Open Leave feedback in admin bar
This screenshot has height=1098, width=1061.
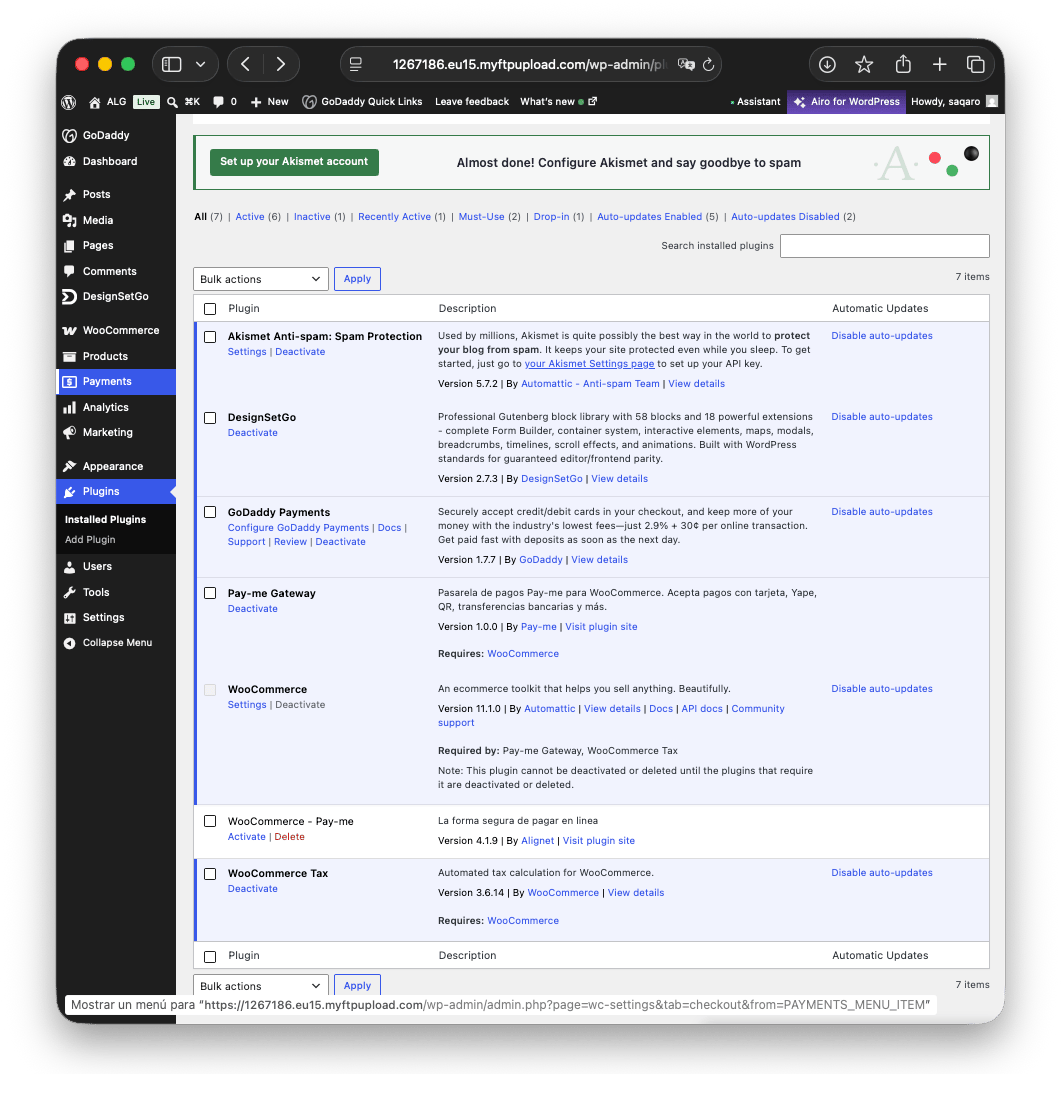point(472,102)
